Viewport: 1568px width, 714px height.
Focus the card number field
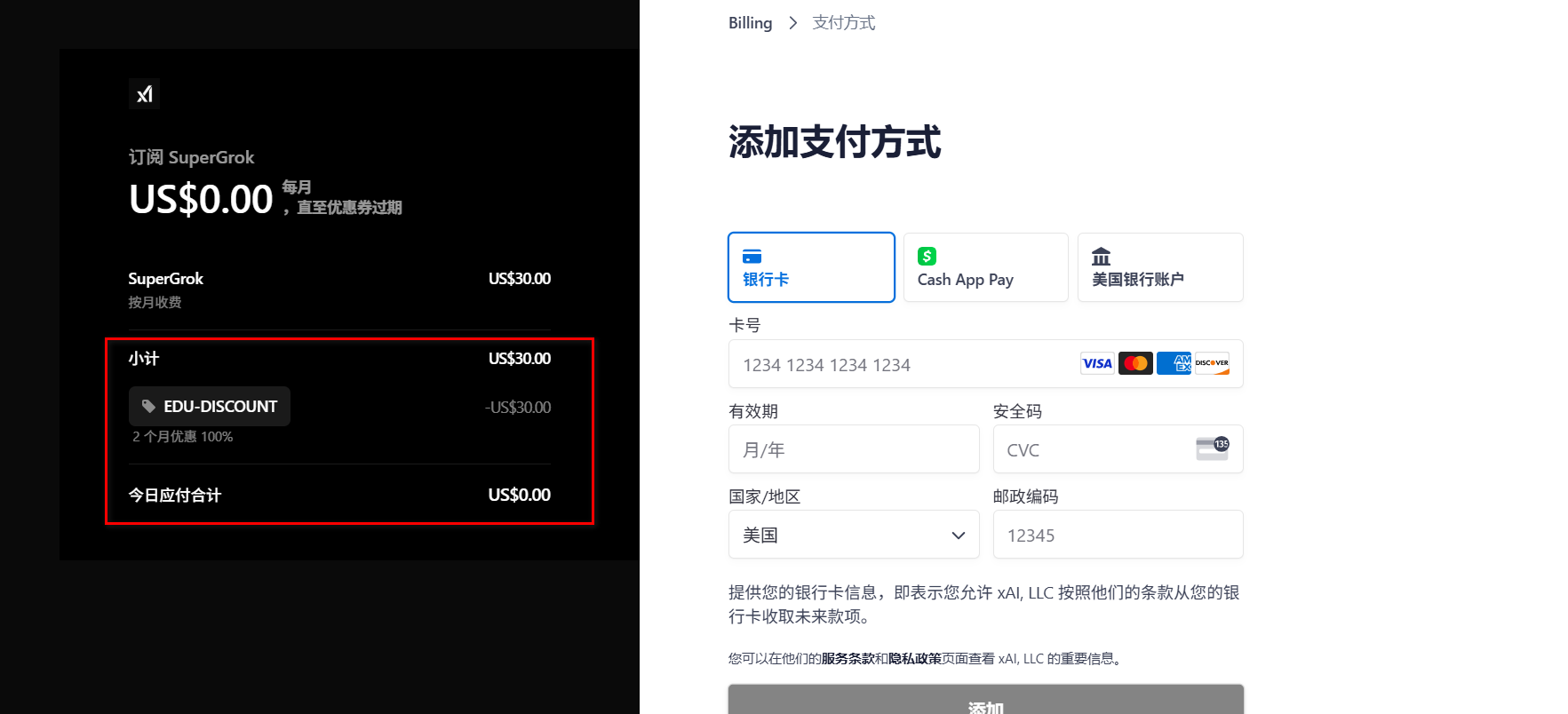click(x=985, y=364)
